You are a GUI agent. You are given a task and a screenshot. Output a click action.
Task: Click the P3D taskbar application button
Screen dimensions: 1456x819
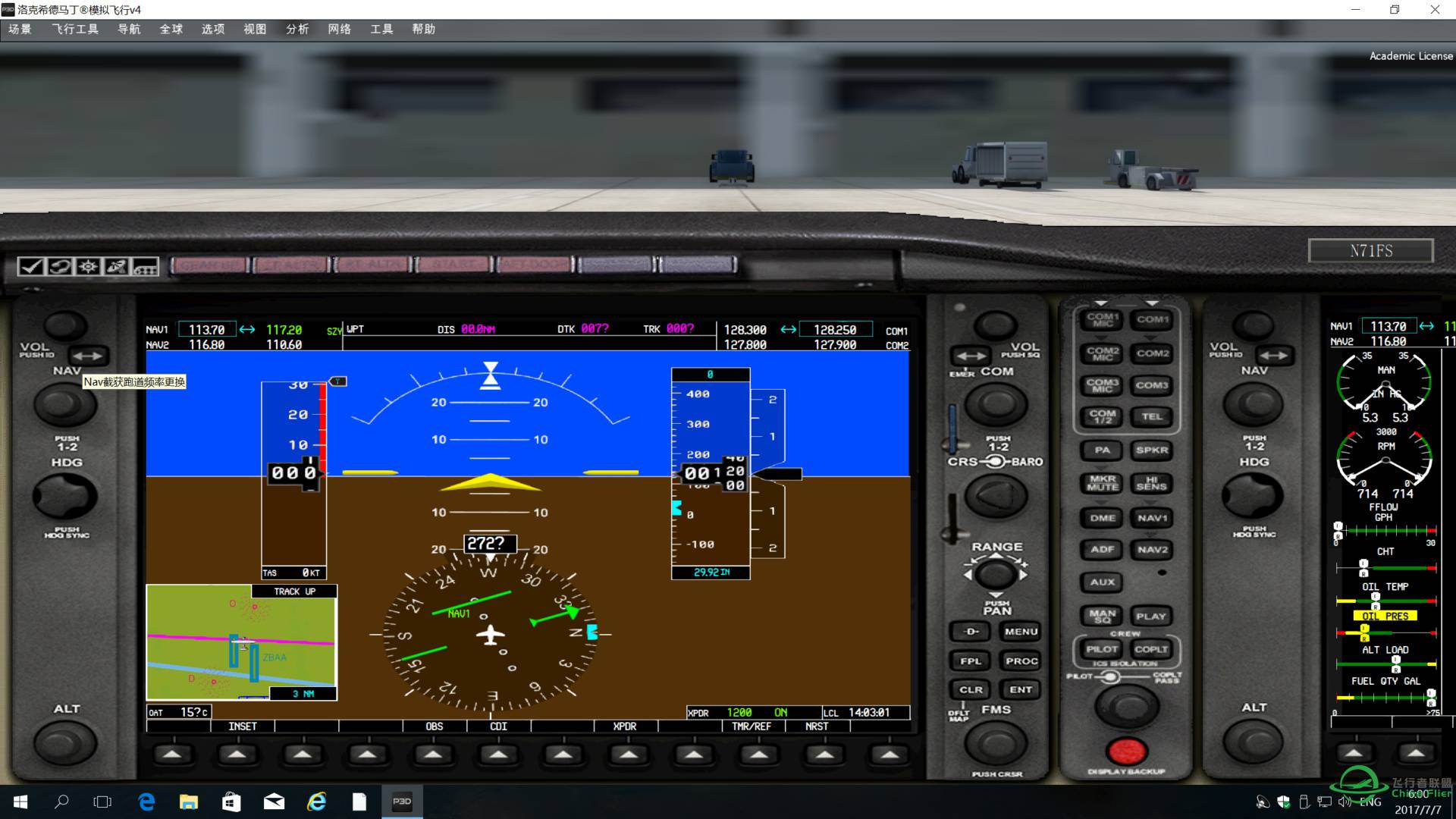coord(402,802)
